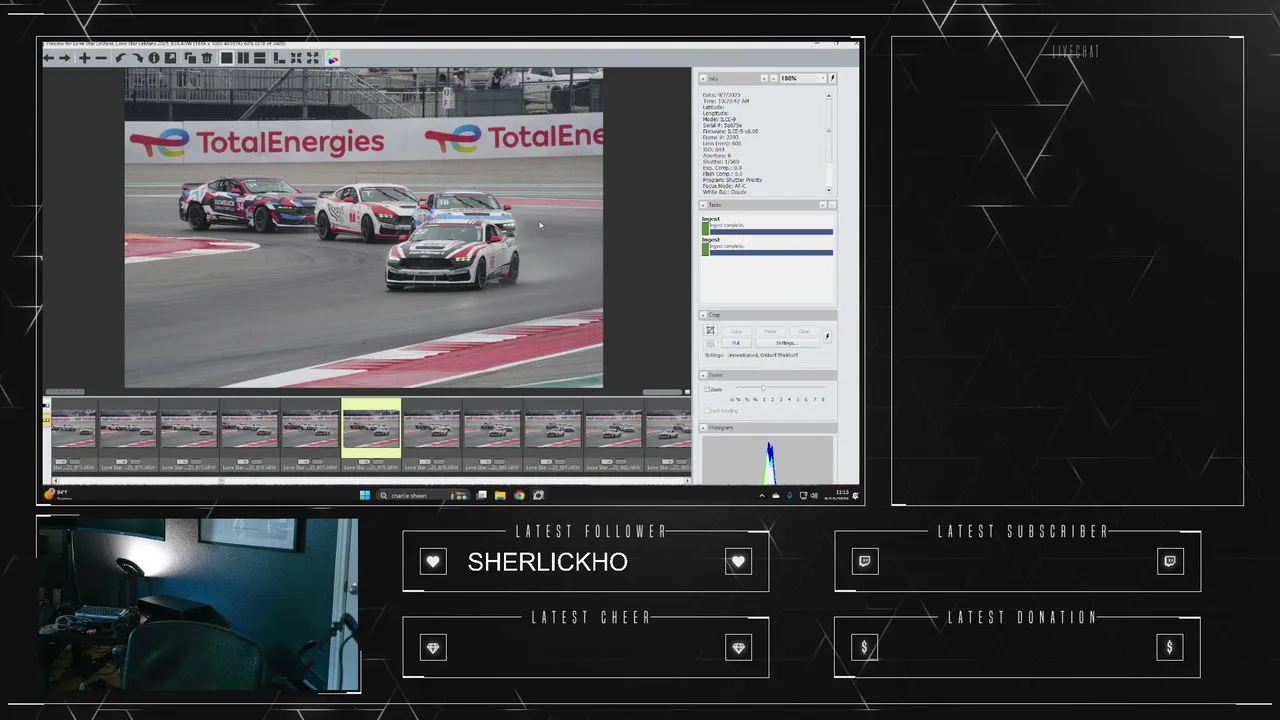Toggle the crop preview eye icon
Viewport: 1280px width, 720px height.
pyautogui.click(x=710, y=344)
